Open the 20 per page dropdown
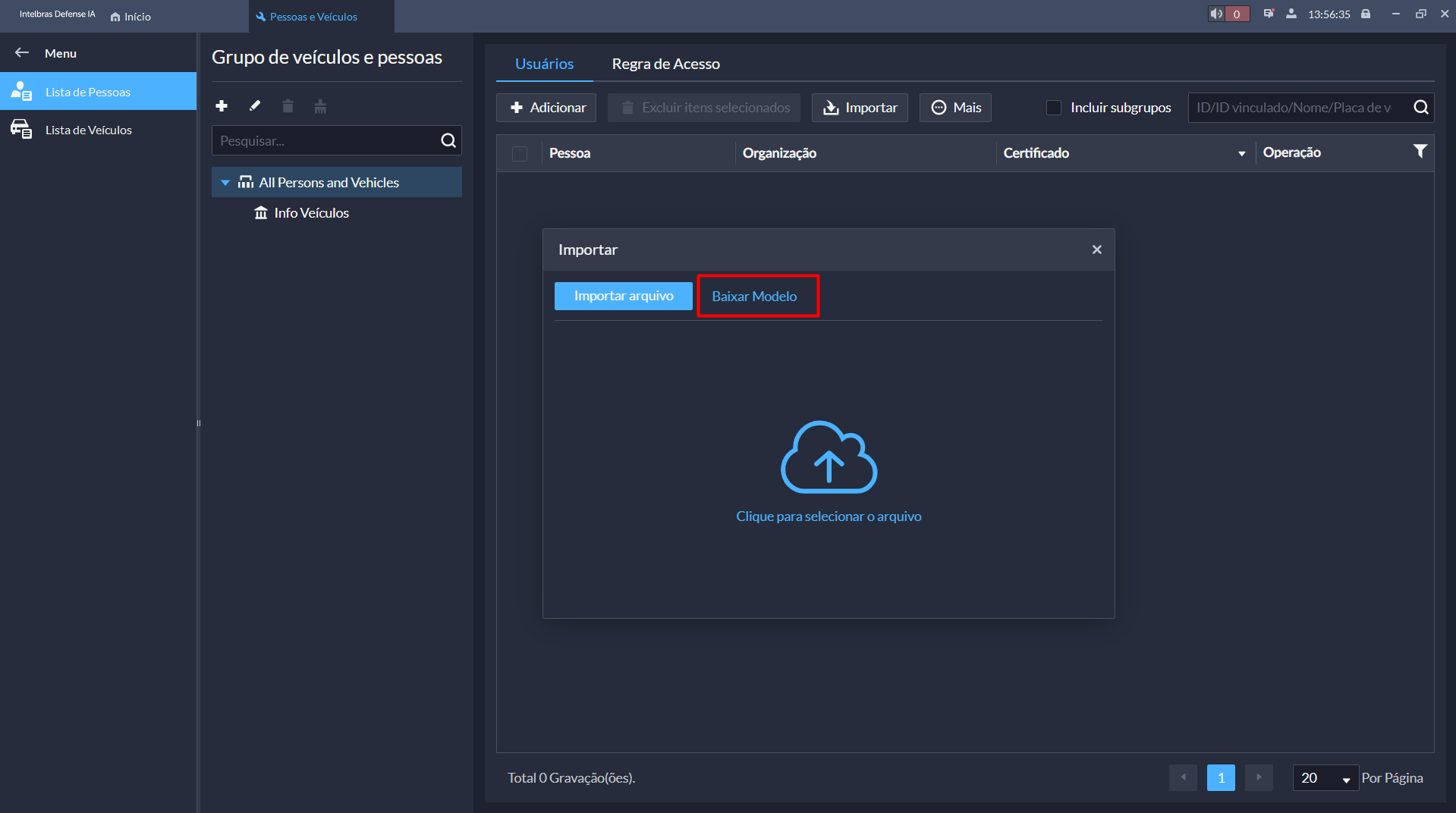Viewport: 1456px width, 813px height. [1325, 778]
